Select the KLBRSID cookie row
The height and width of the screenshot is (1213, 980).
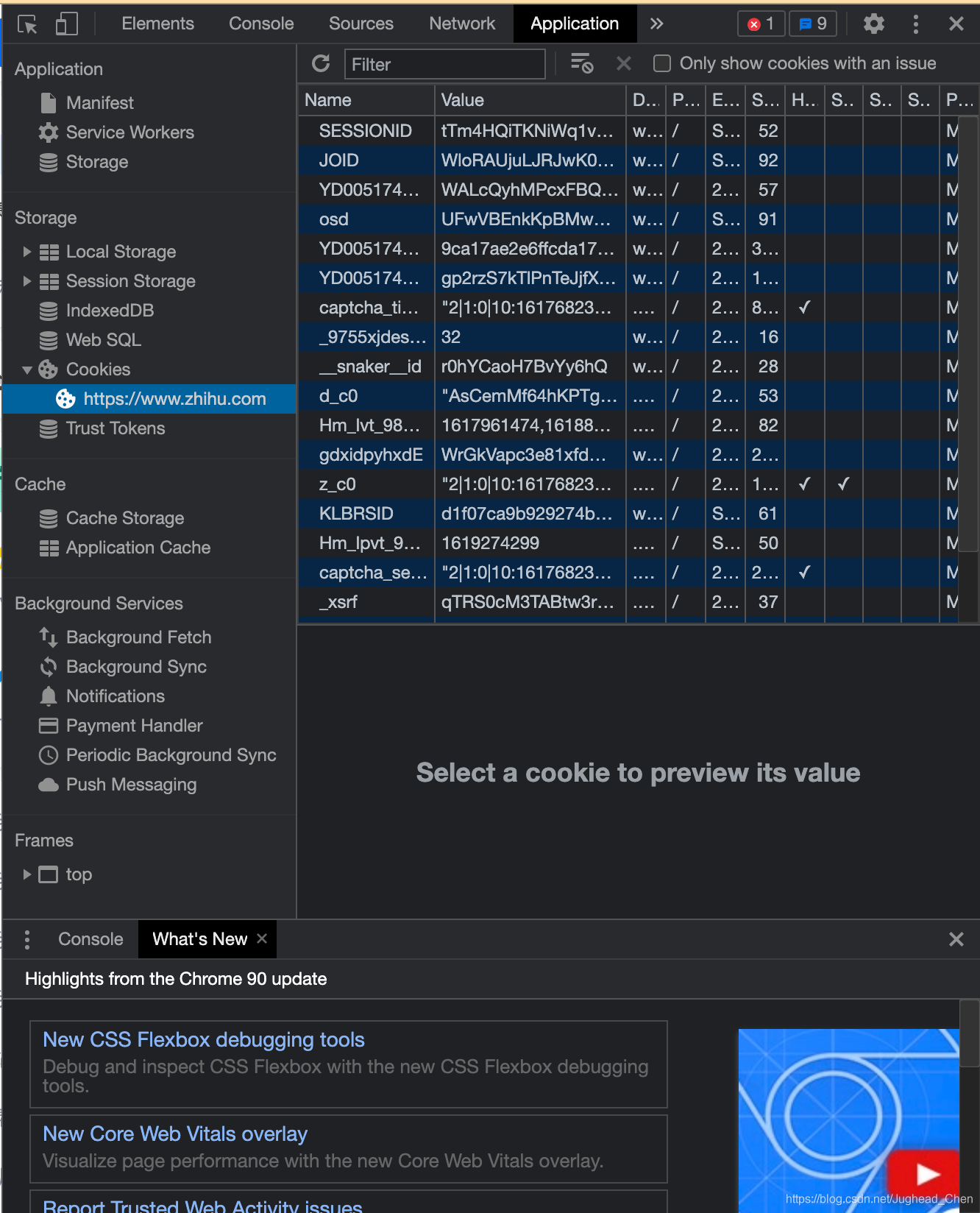click(x=628, y=514)
